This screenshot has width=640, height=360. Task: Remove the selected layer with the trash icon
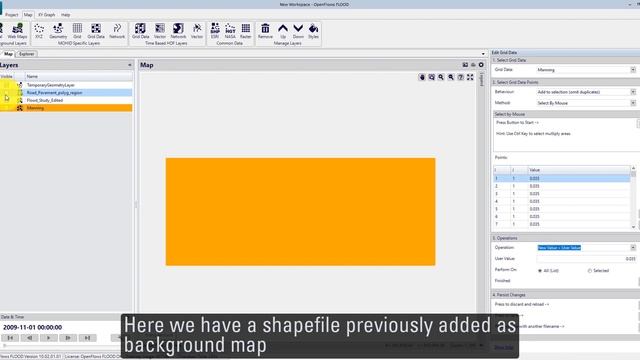click(265, 31)
